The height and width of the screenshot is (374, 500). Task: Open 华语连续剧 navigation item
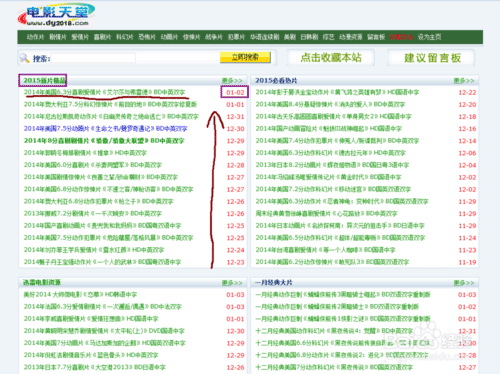[x=265, y=37]
